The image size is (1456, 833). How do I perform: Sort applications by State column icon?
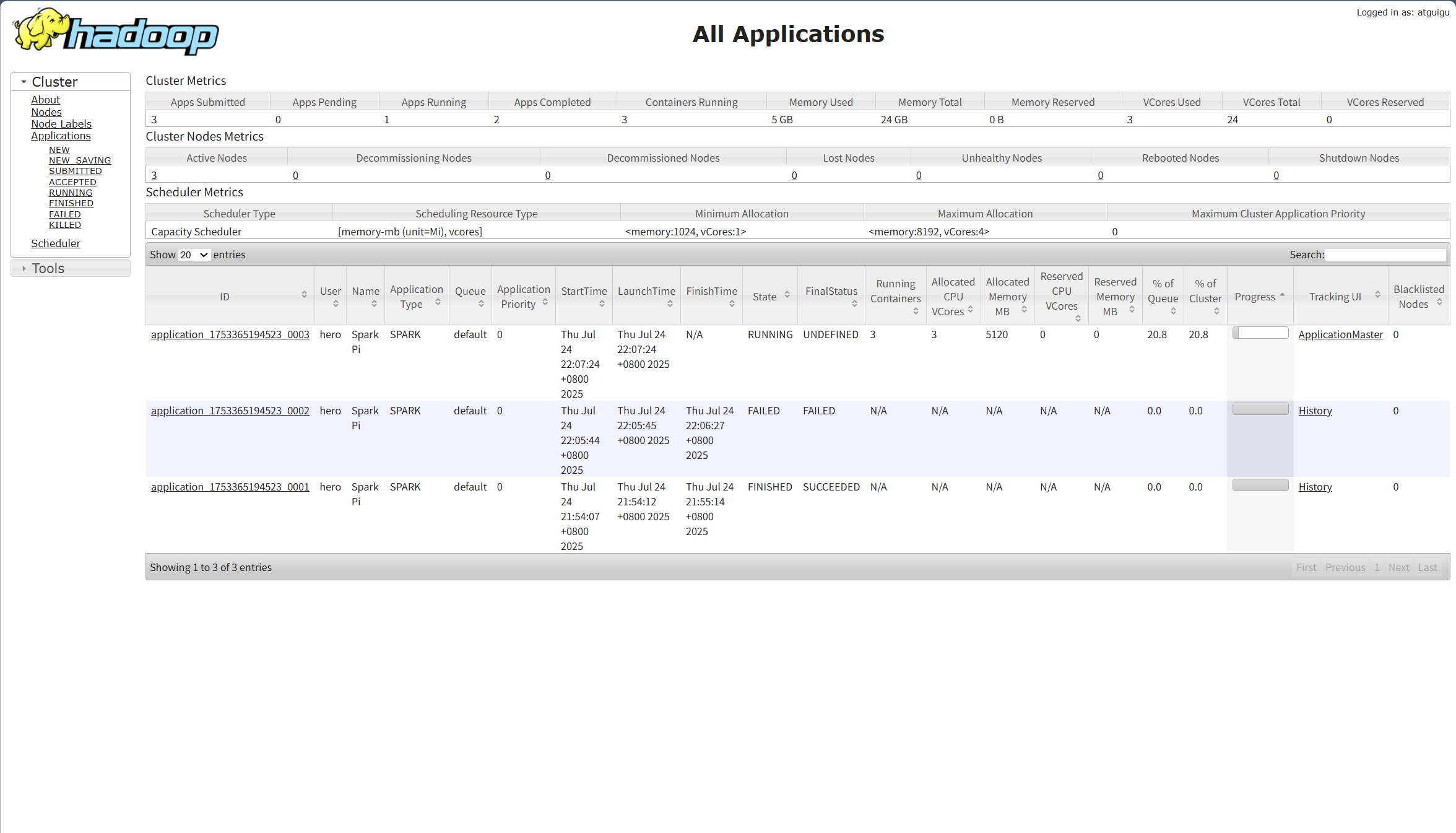(x=787, y=295)
